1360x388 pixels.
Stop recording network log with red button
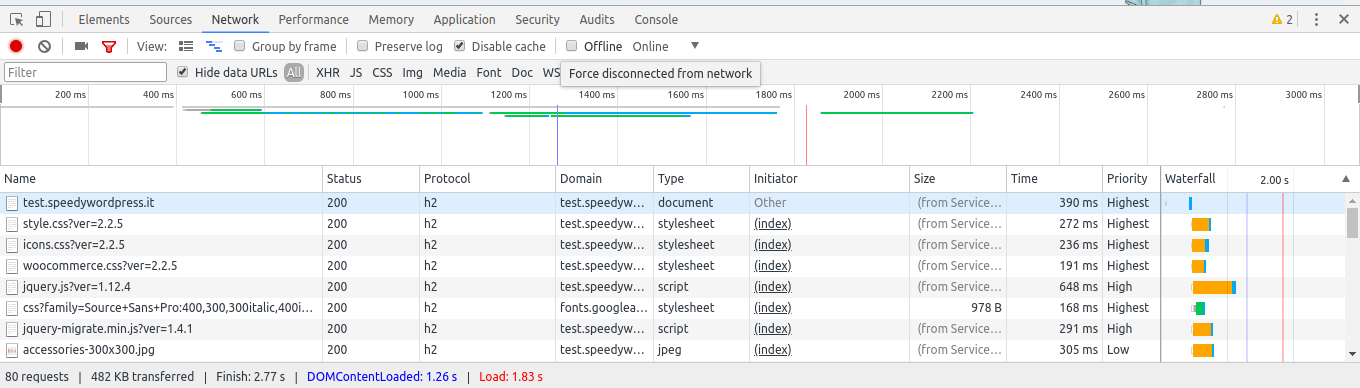pyautogui.click(x=16, y=46)
